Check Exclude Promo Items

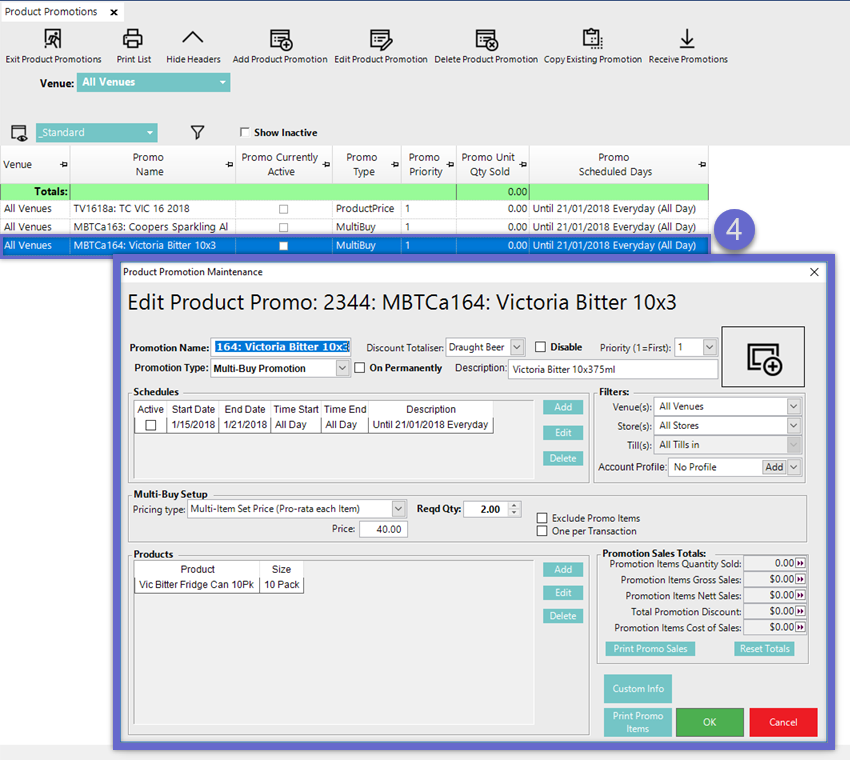point(542,518)
